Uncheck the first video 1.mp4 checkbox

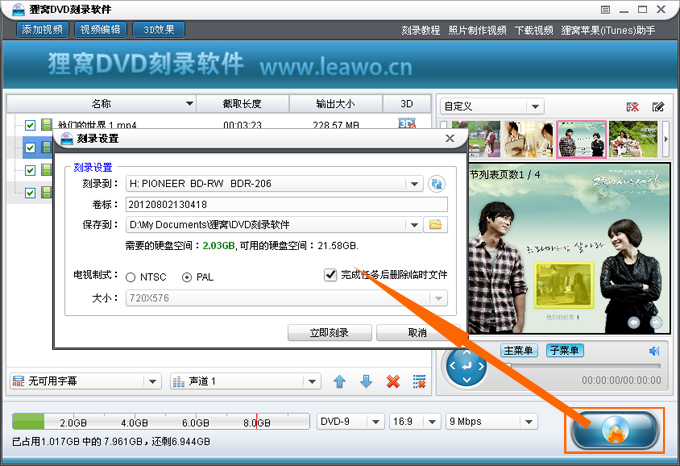coord(30,125)
